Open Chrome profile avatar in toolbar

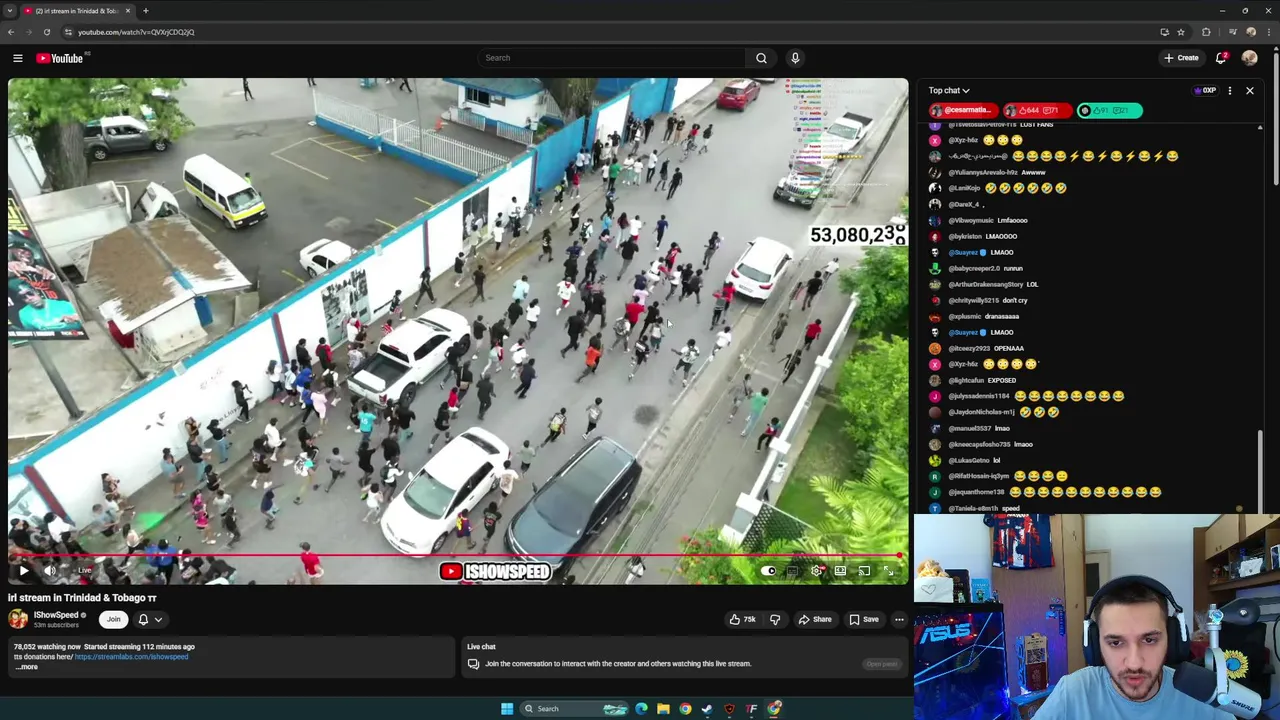click(1251, 32)
